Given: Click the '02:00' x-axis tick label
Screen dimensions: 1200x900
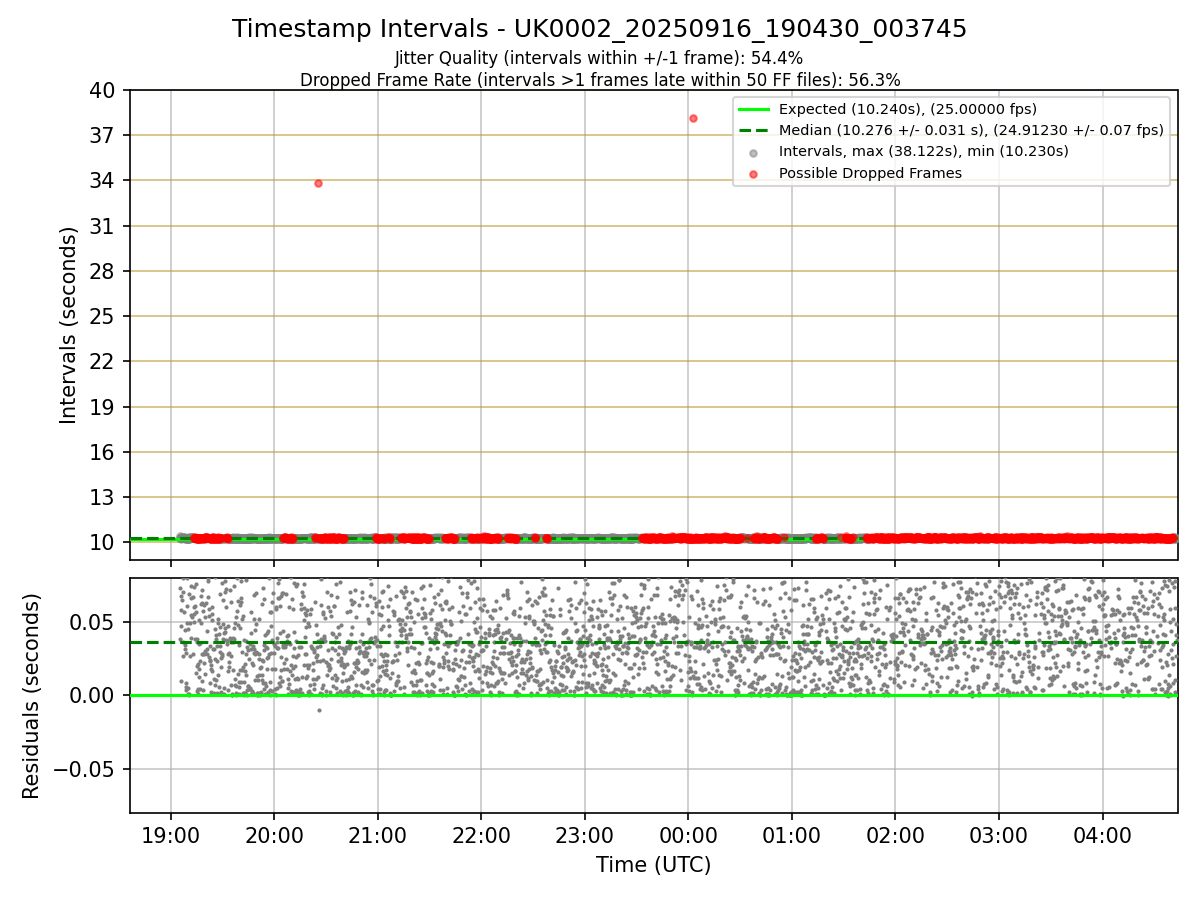Looking at the screenshot, I should (x=895, y=835).
